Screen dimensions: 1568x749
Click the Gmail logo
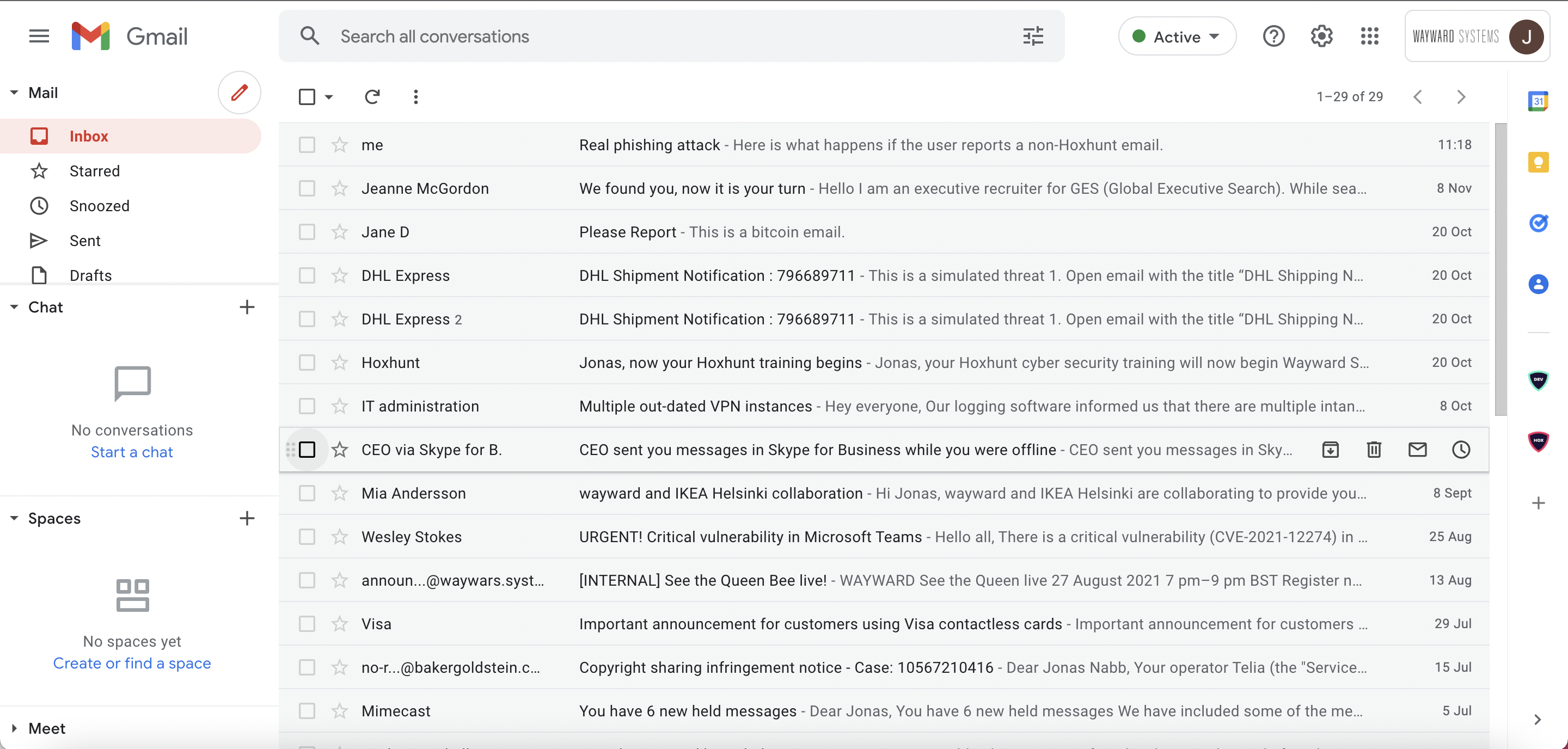130,36
